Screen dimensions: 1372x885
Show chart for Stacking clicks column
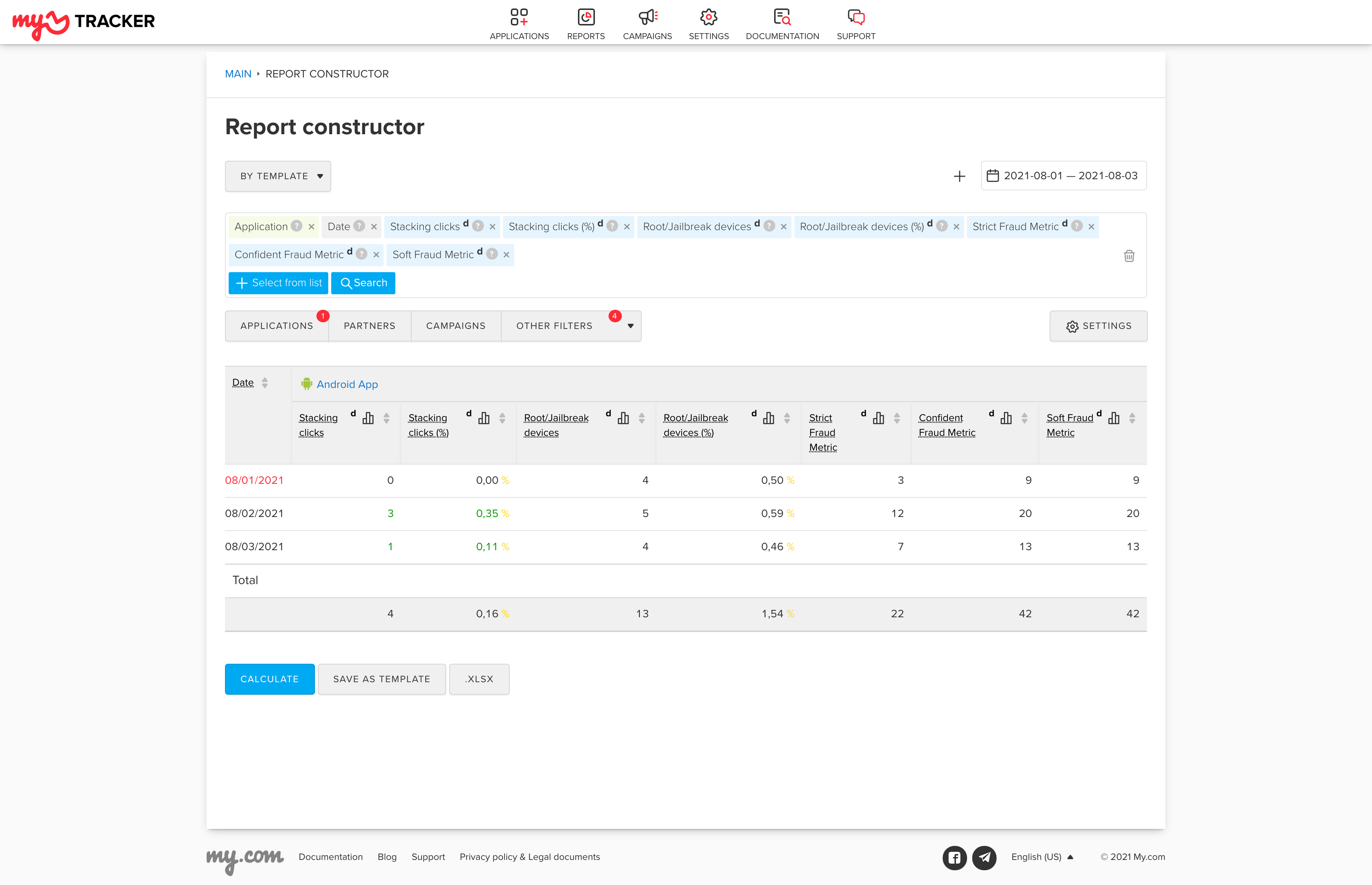point(368,419)
